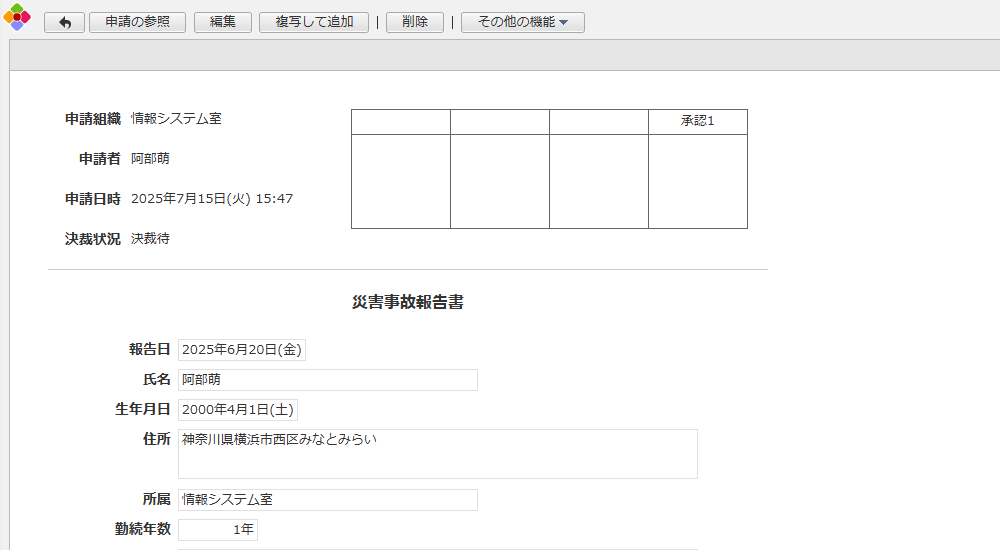This screenshot has width=1000, height=550.
Task: Click 複写して追加 to duplicate the request
Action: click(x=314, y=22)
